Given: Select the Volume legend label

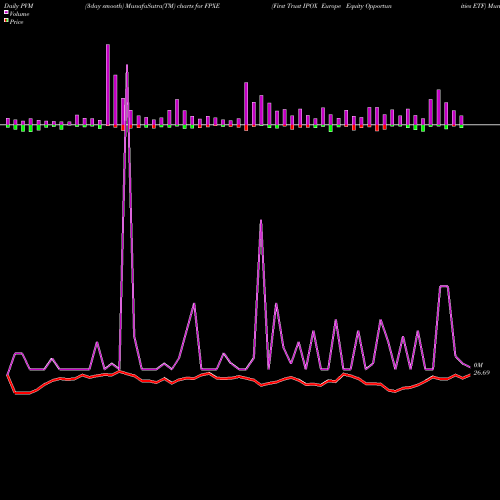Looking at the screenshot, I should point(19,14).
